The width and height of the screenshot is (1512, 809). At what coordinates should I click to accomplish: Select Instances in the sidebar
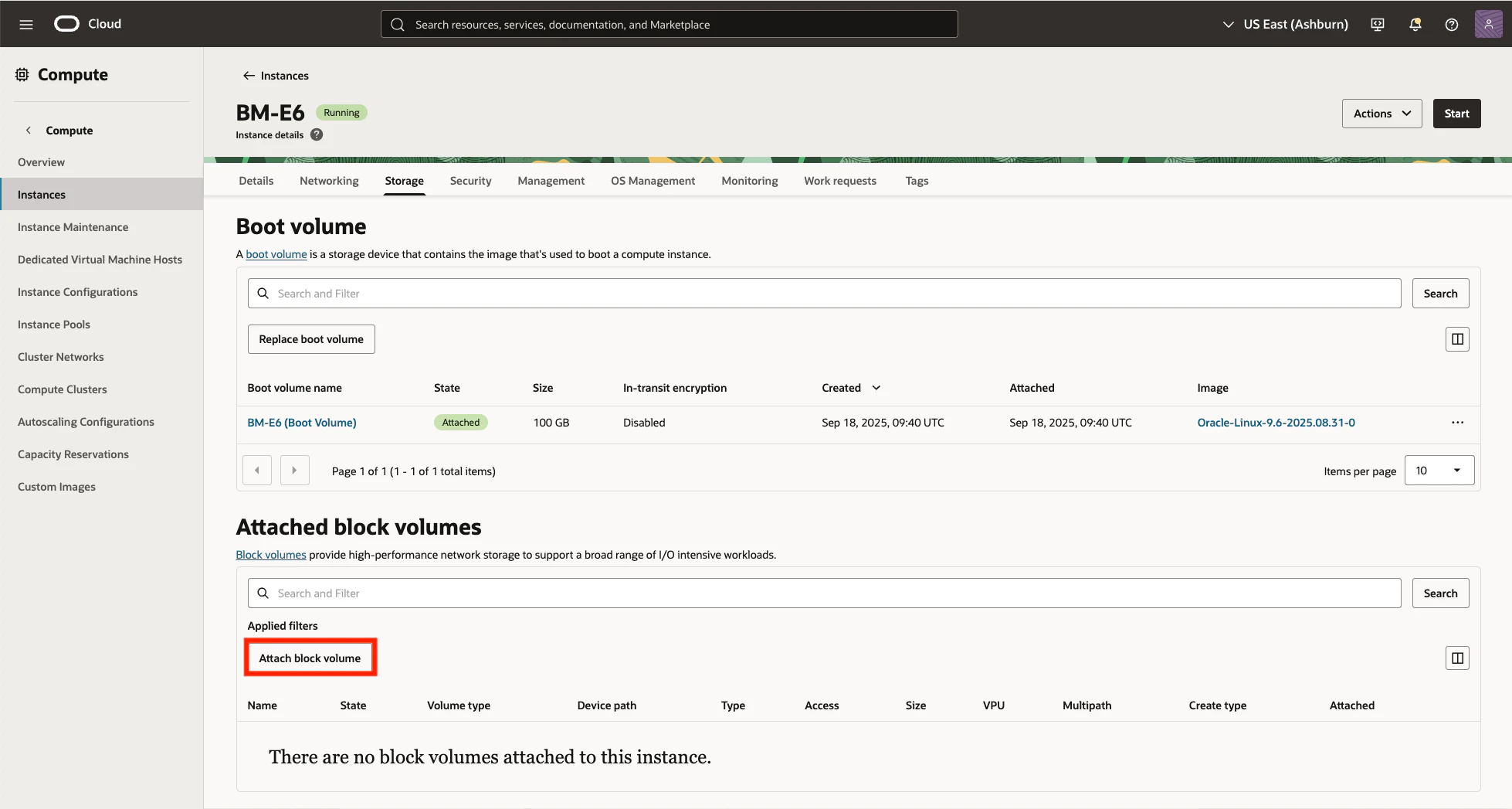[102, 195]
